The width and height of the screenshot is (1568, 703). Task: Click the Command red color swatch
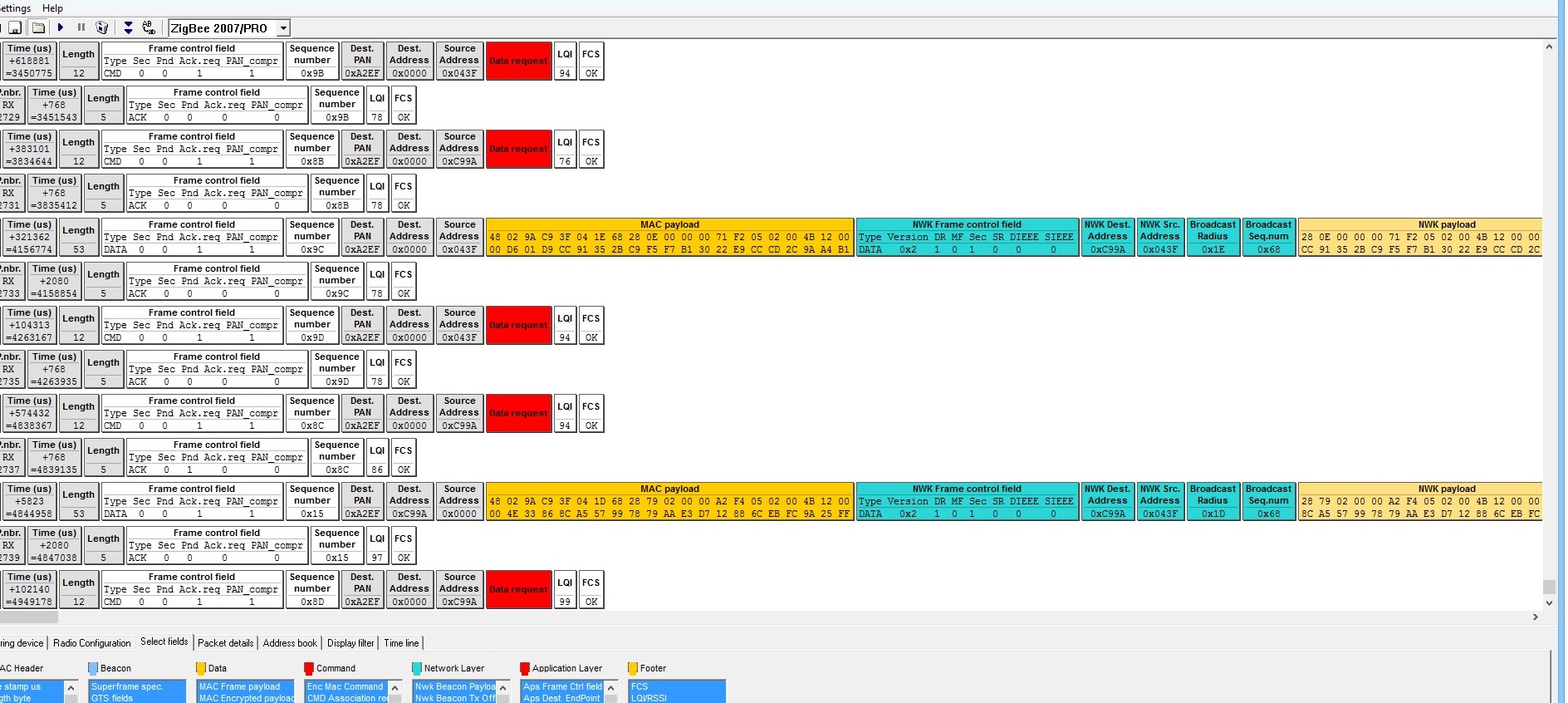point(309,668)
